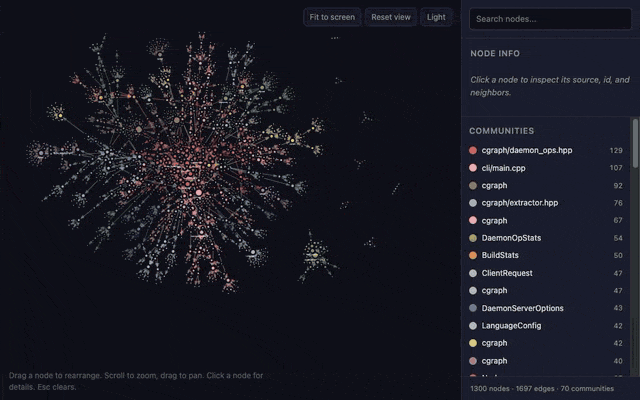Click the count 107 next to cli/main.cpp

pos(616,168)
